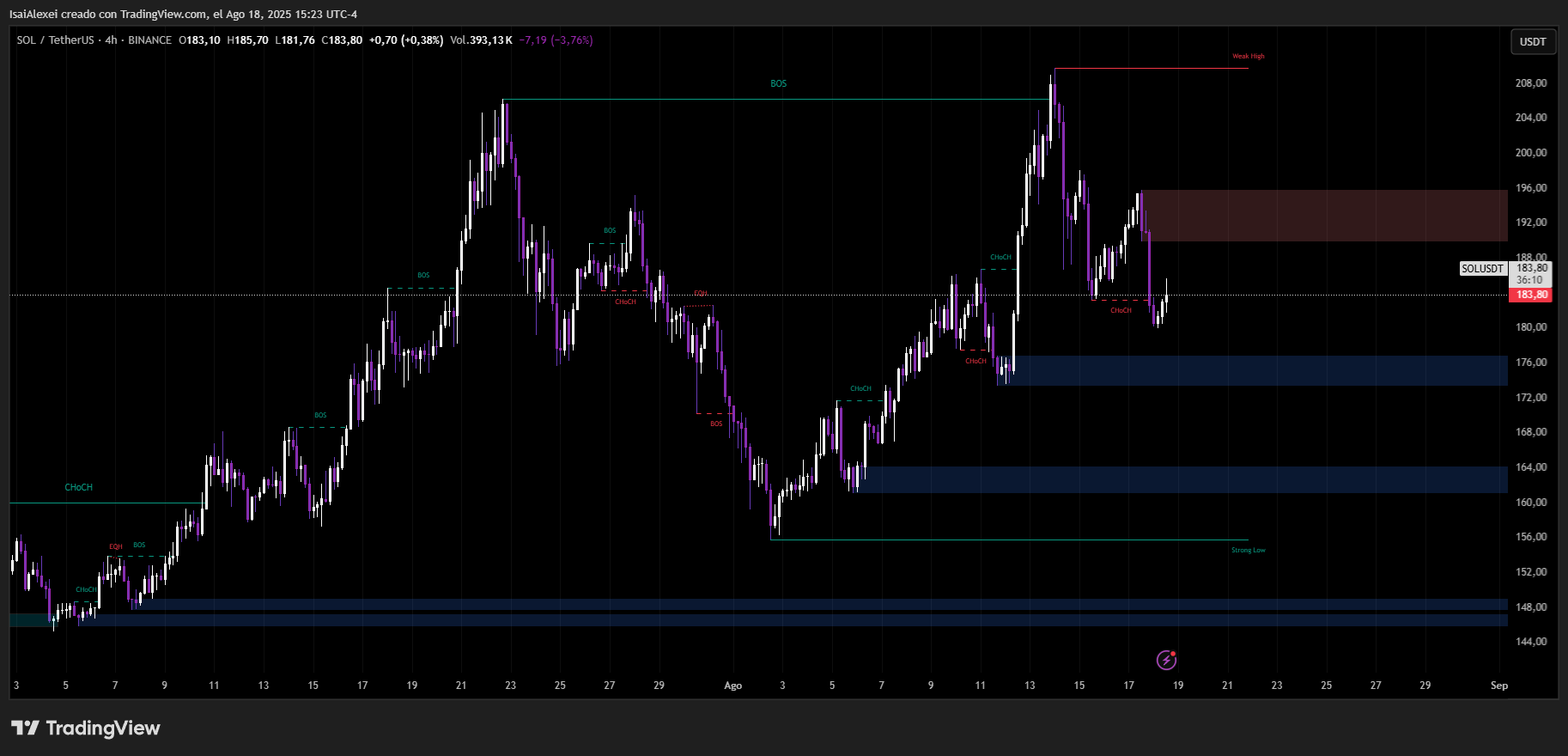Screen dimensions: 1568x756
Task: Click the red 183,80 current price label
Action: (1531, 295)
